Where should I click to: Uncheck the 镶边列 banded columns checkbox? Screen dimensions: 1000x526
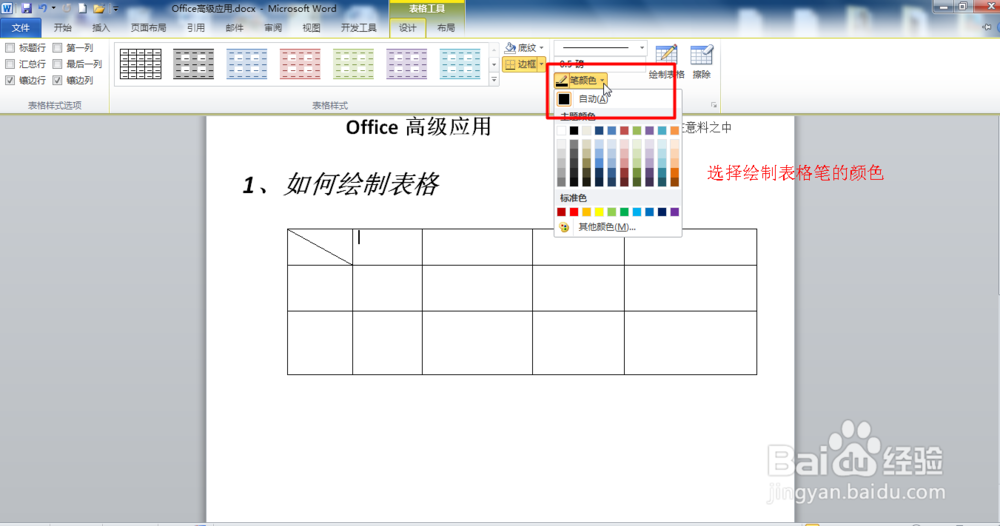57,80
